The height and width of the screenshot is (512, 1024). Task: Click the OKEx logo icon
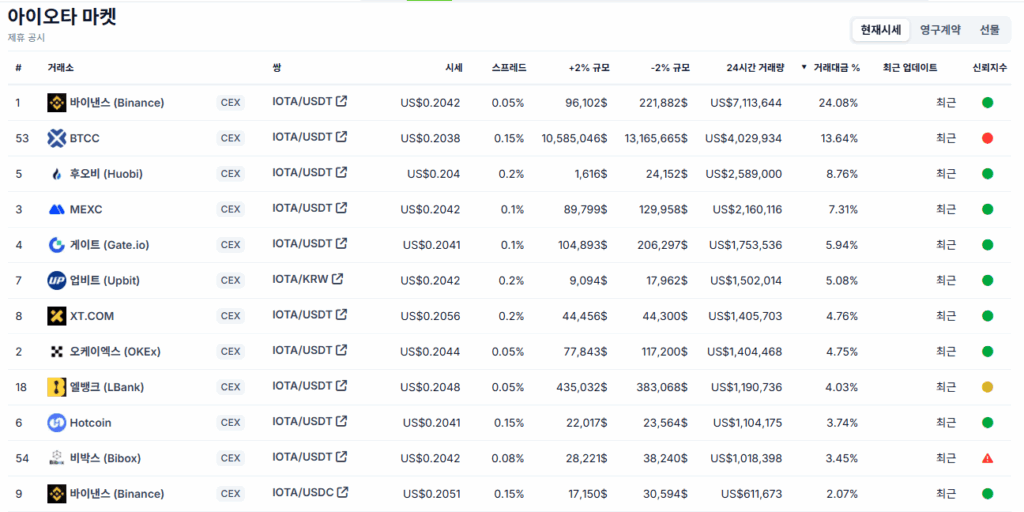[57, 351]
